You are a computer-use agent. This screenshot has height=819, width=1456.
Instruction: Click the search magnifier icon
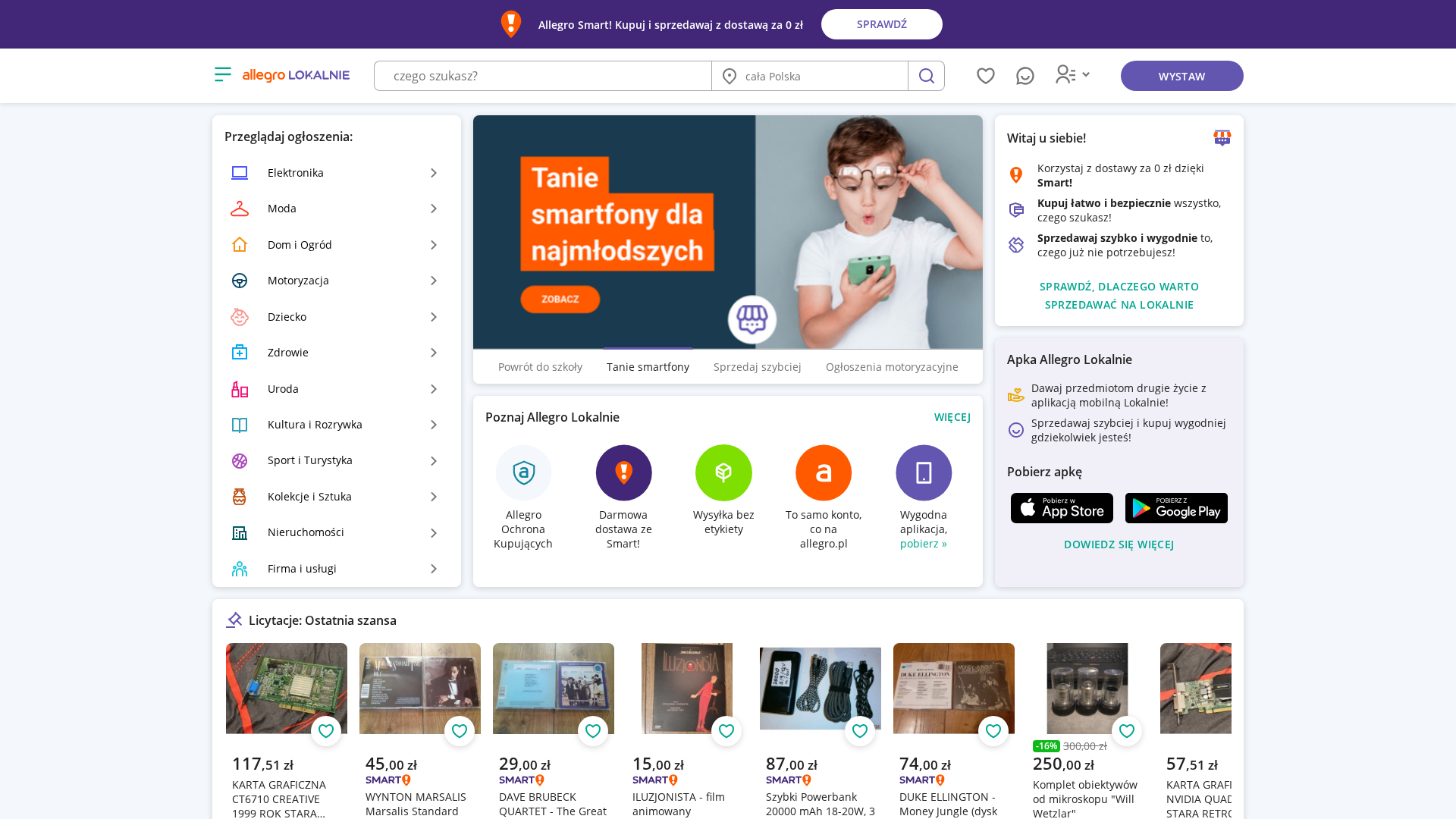pyautogui.click(x=926, y=76)
